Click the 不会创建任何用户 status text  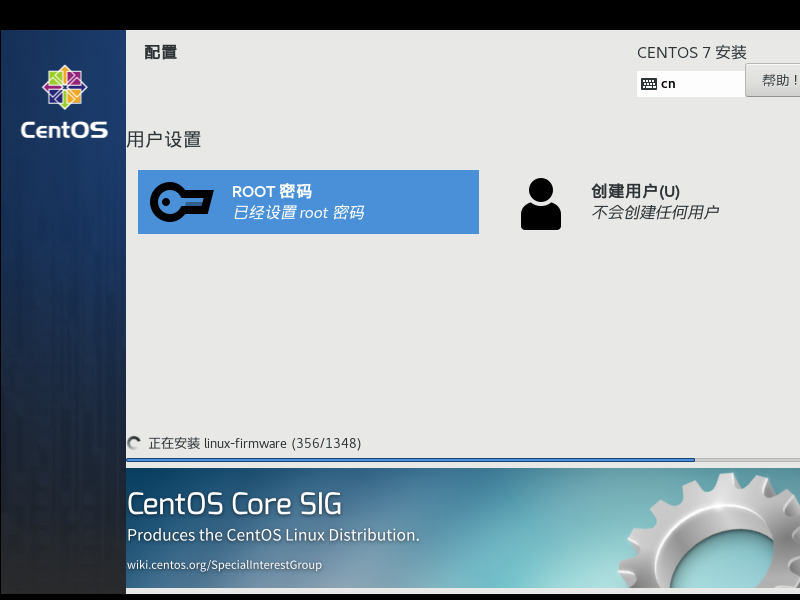coord(656,212)
